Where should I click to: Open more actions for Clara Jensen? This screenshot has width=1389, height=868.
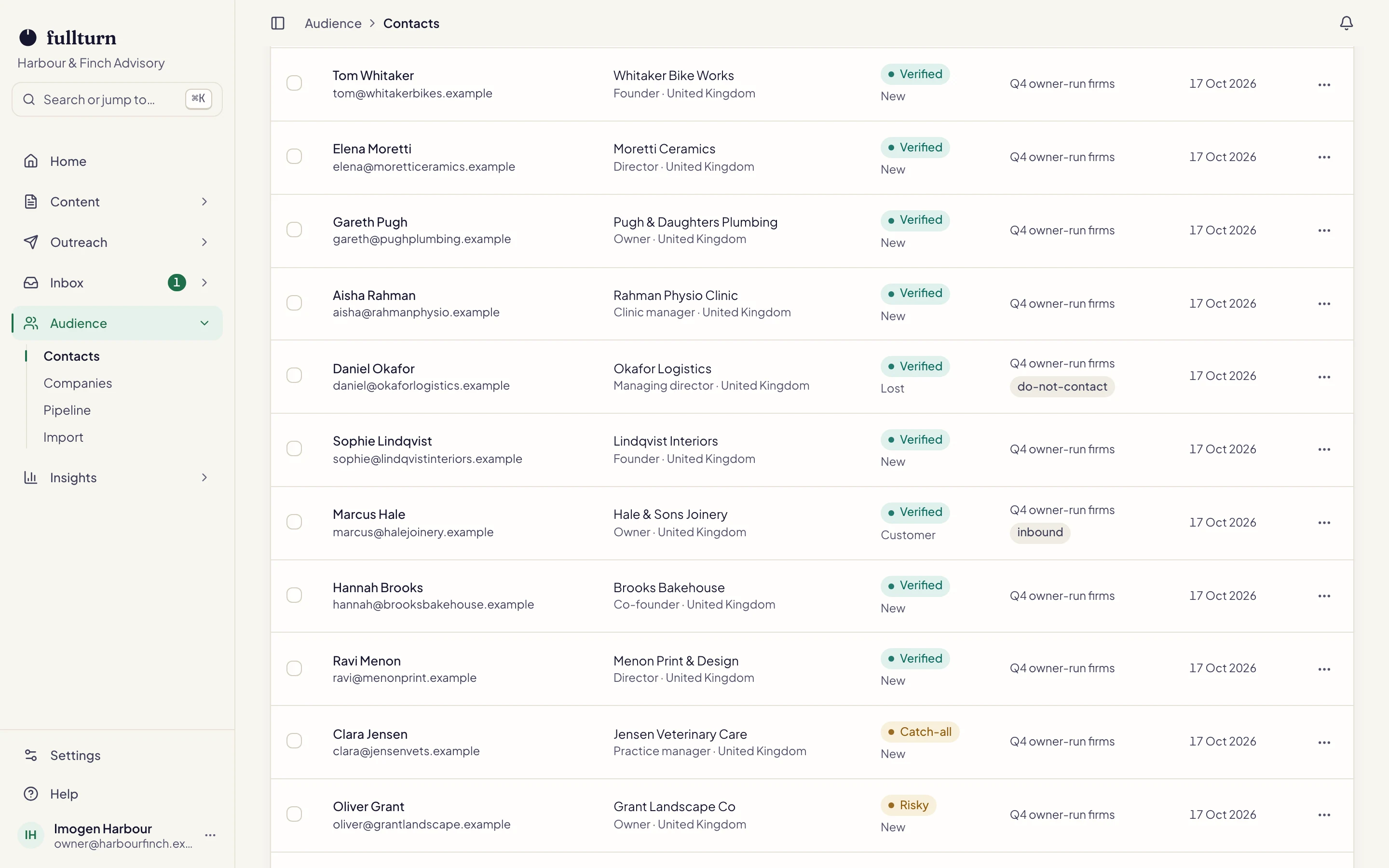(x=1324, y=742)
